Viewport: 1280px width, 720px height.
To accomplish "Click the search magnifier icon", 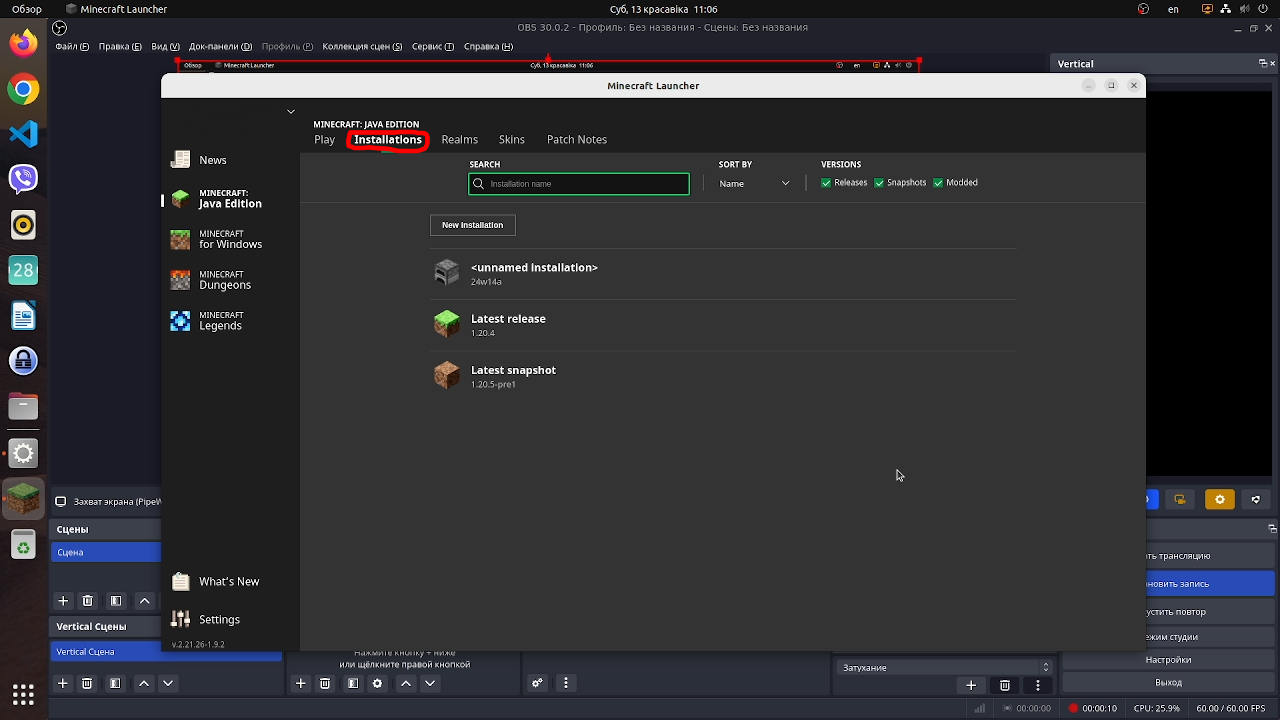I will click(x=478, y=184).
